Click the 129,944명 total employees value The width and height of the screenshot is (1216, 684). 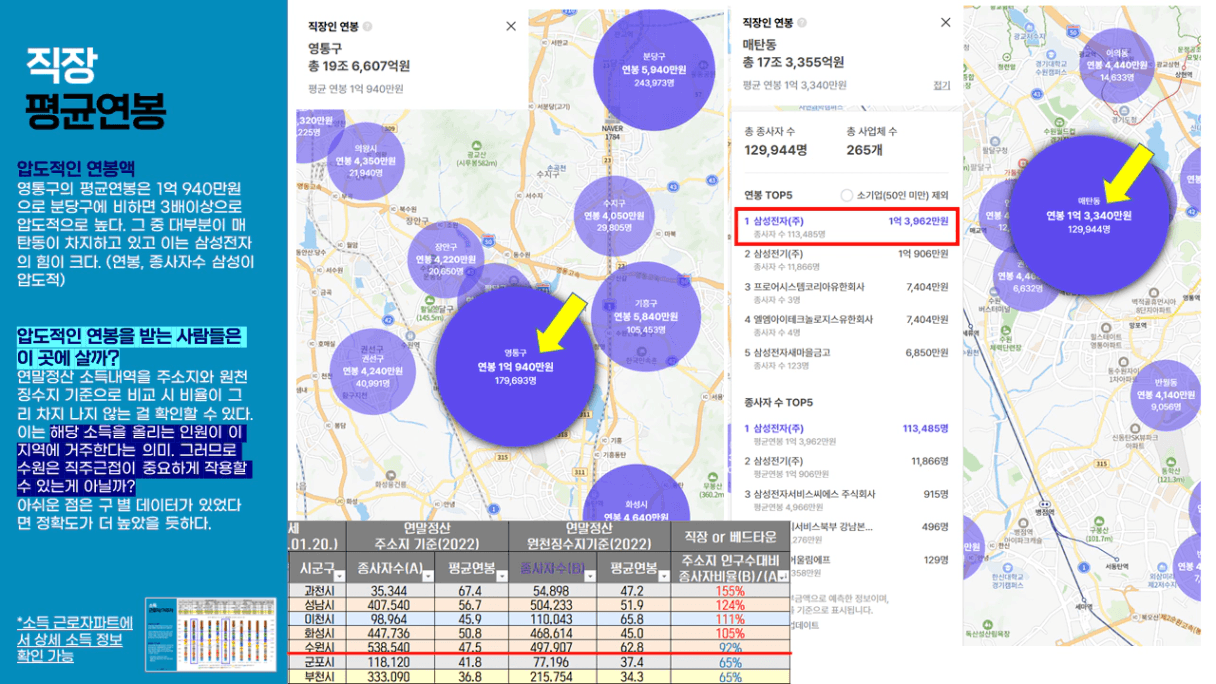[776, 150]
